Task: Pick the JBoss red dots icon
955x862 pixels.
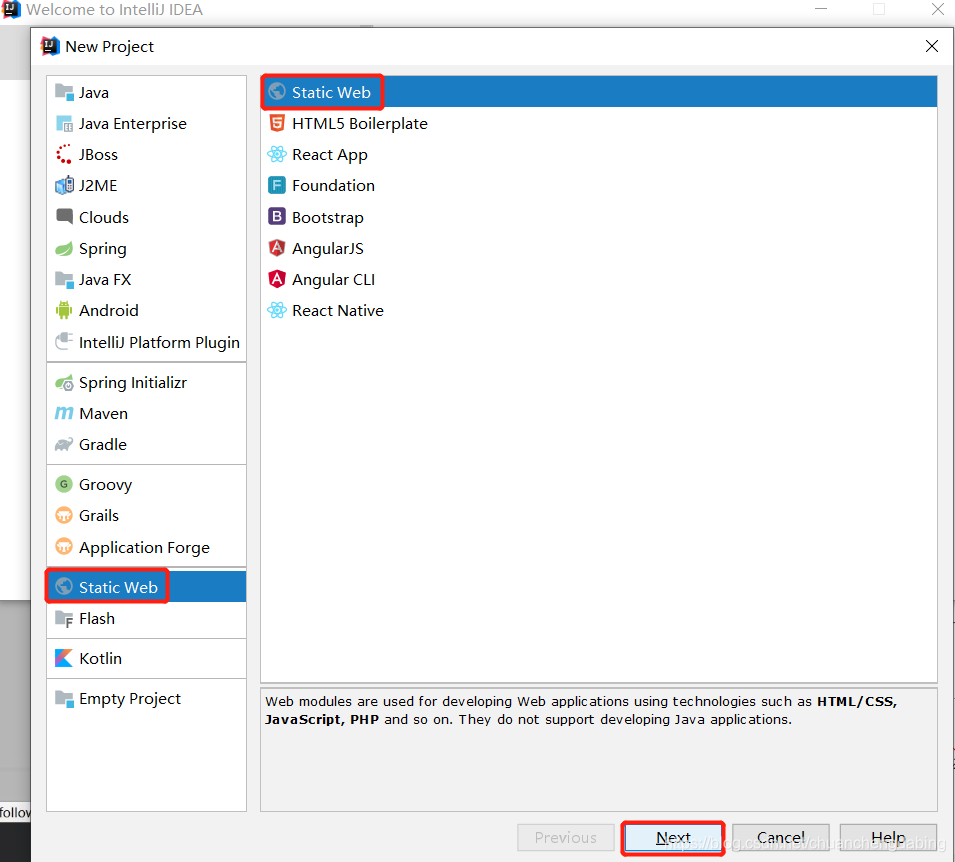Action: [x=64, y=155]
